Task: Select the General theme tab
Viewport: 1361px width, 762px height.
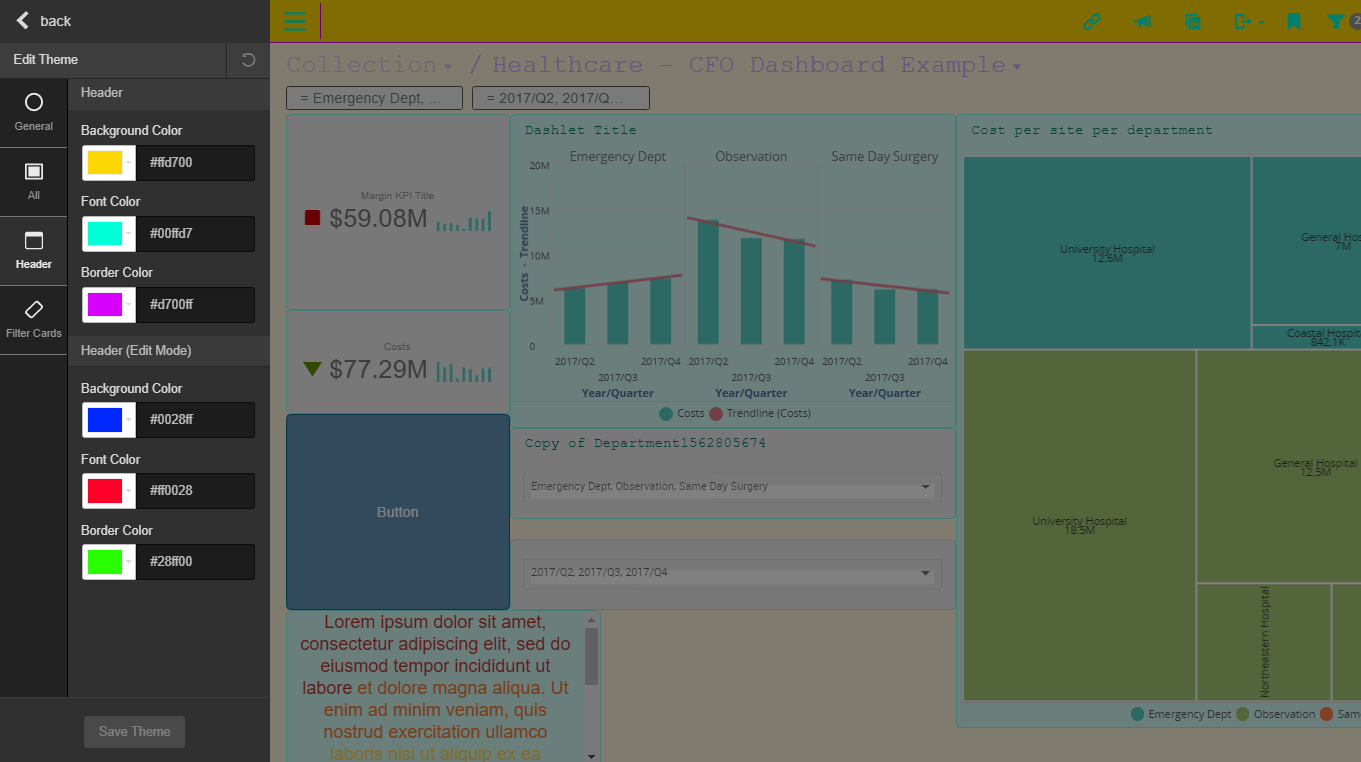Action: [34, 113]
